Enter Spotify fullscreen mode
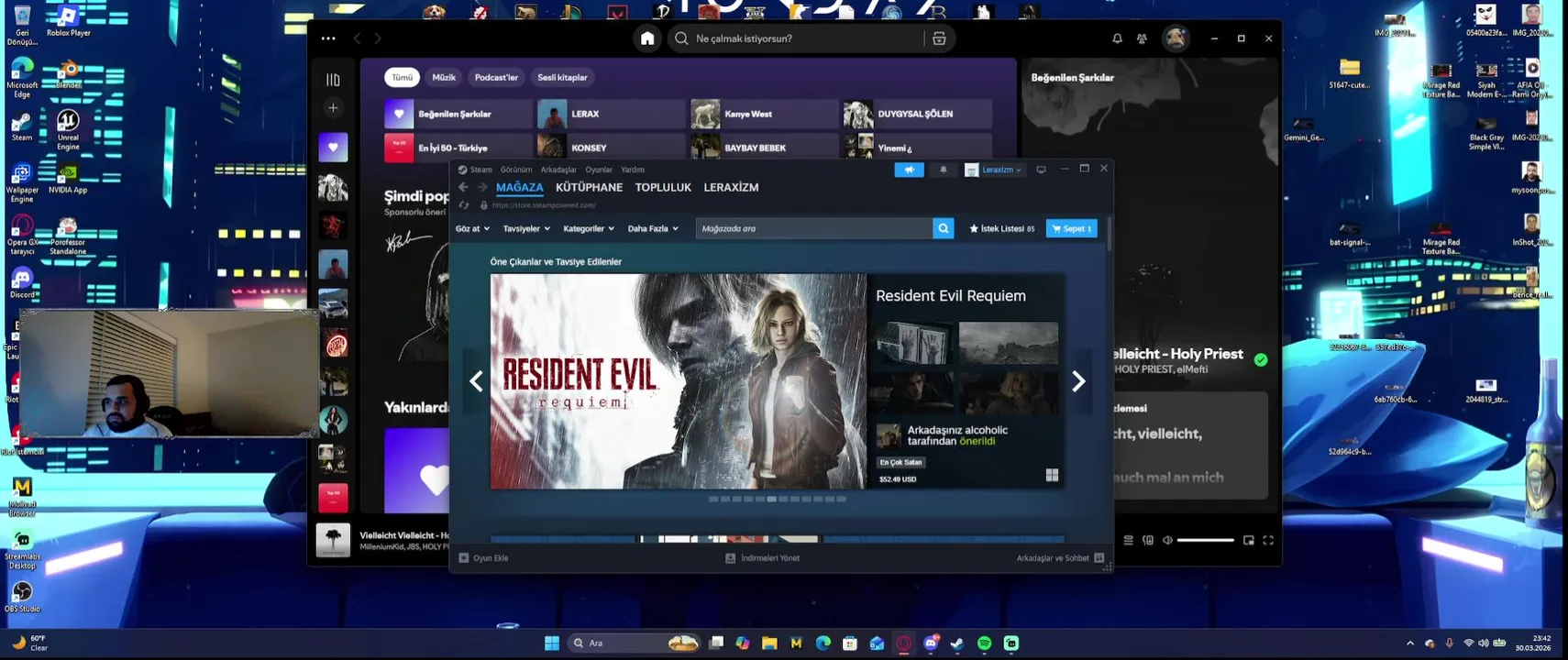Image resolution: width=1568 pixels, height=660 pixels. [x=1268, y=540]
